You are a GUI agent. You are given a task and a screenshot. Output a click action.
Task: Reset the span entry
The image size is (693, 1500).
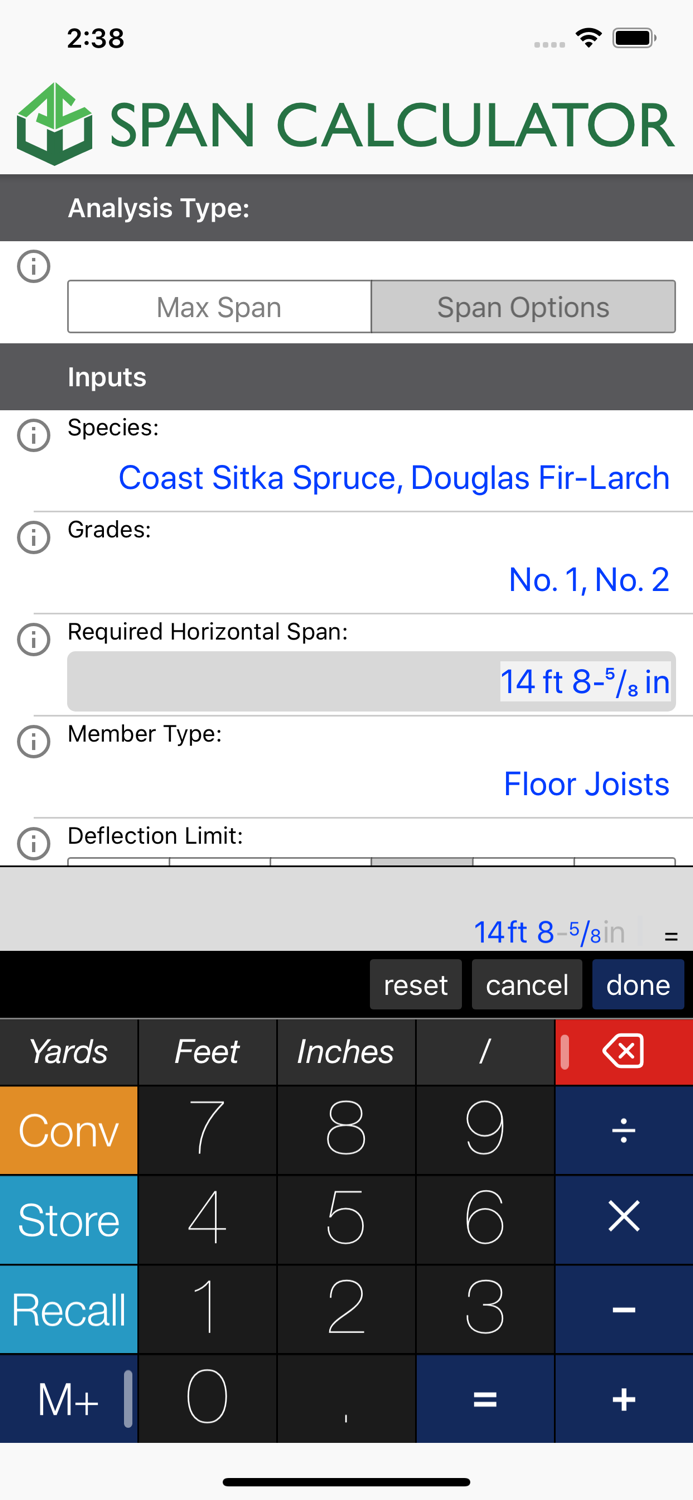tap(416, 984)
